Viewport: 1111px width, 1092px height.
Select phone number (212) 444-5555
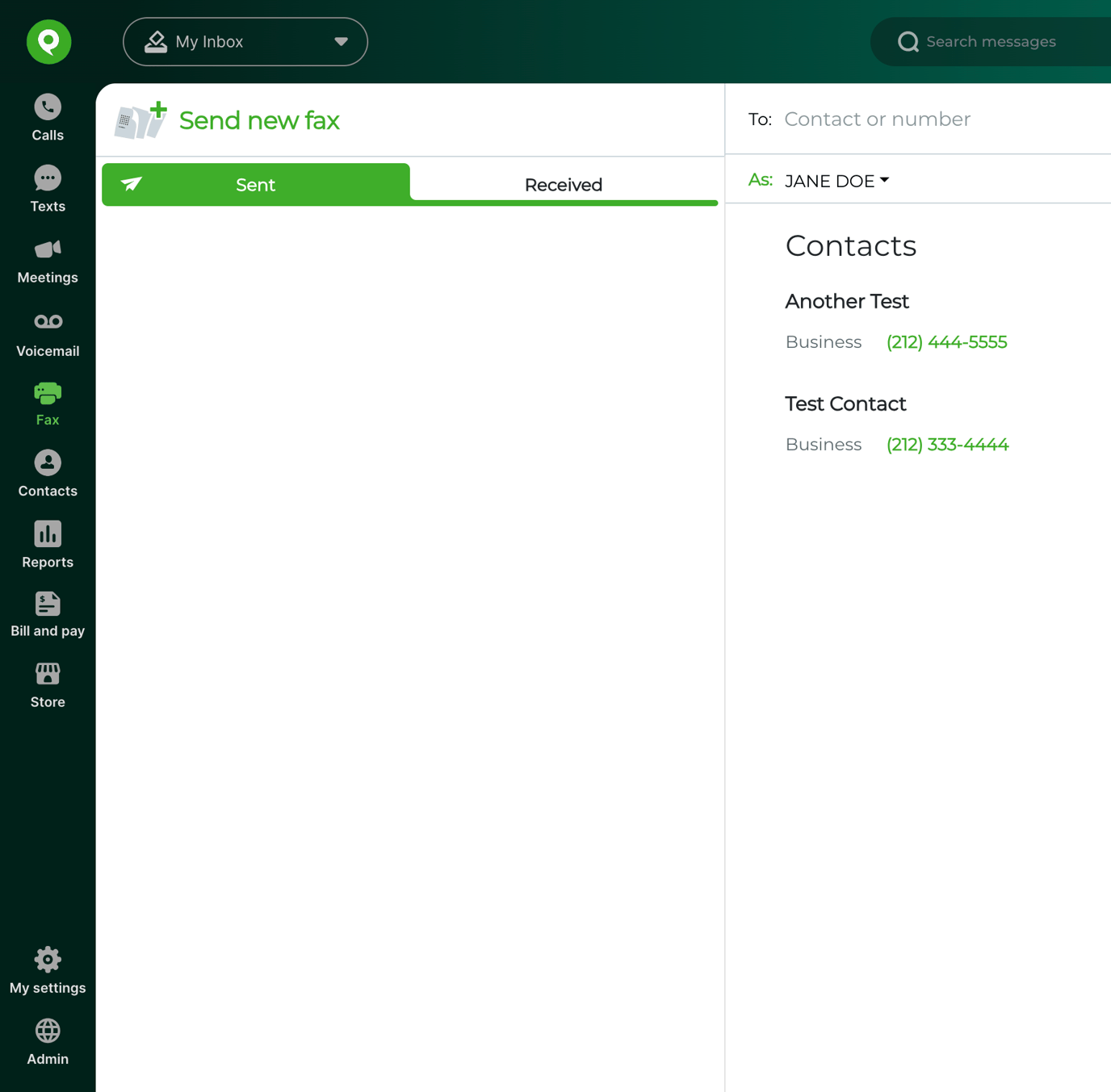(946, 342)
